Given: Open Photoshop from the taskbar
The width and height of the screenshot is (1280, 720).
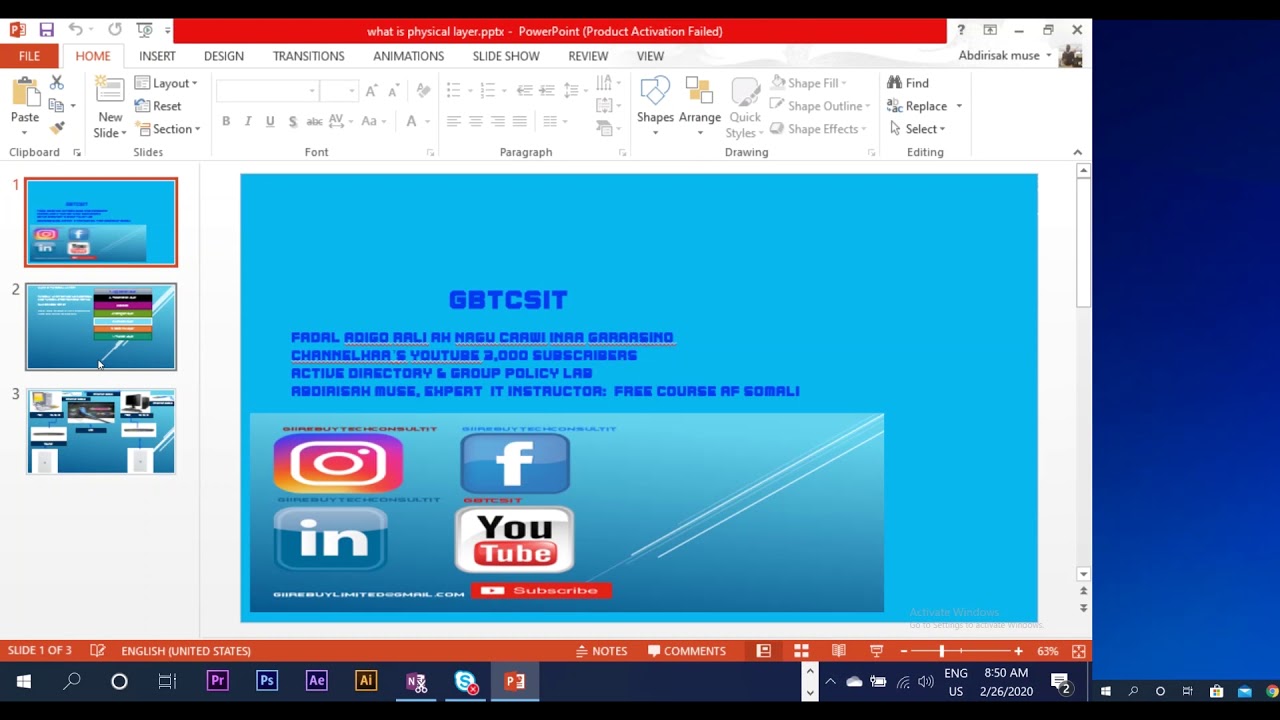Looking at the screenshot, I should 267,681.
